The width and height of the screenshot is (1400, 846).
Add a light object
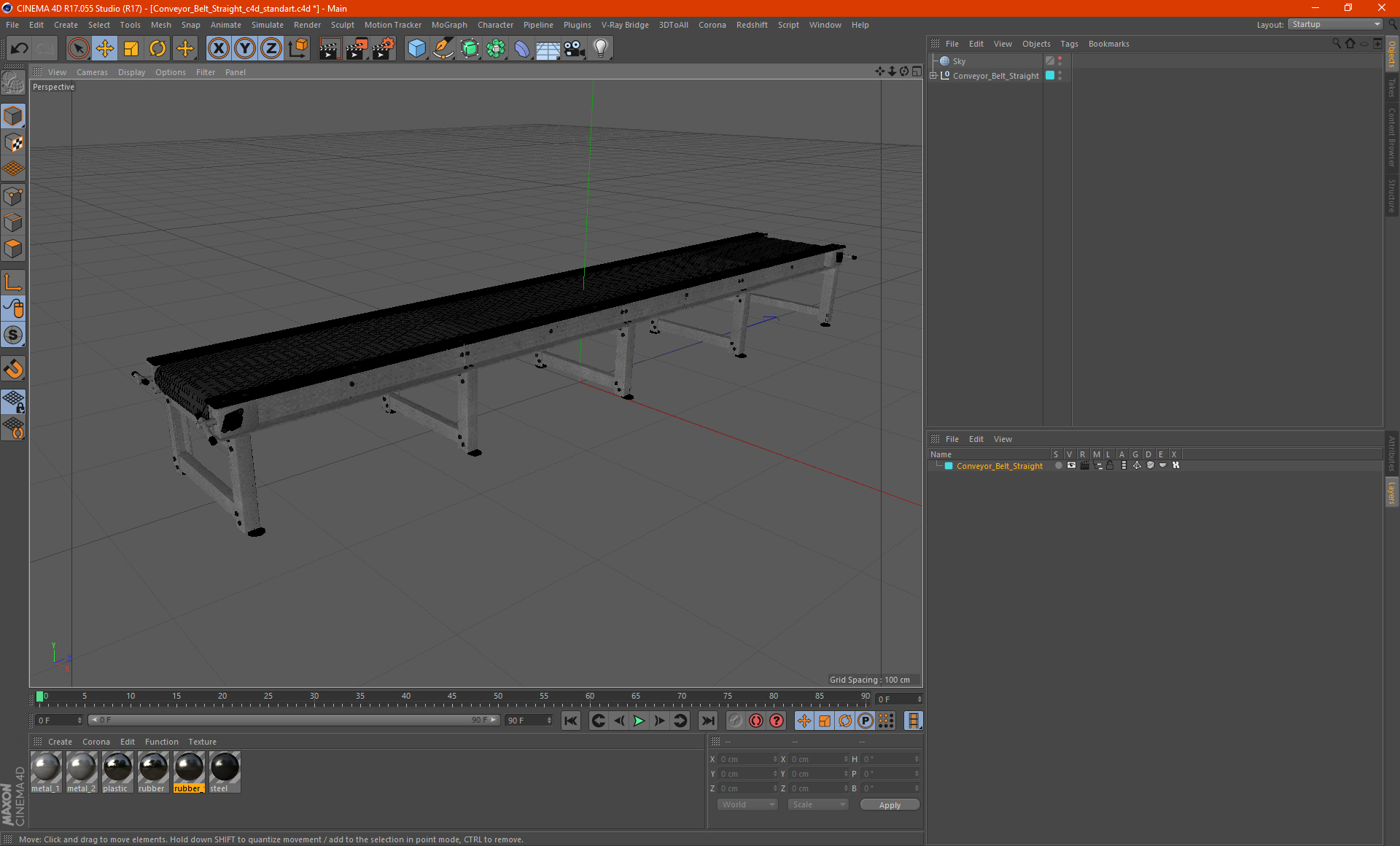pyautogui.click(x=601, y=49)
